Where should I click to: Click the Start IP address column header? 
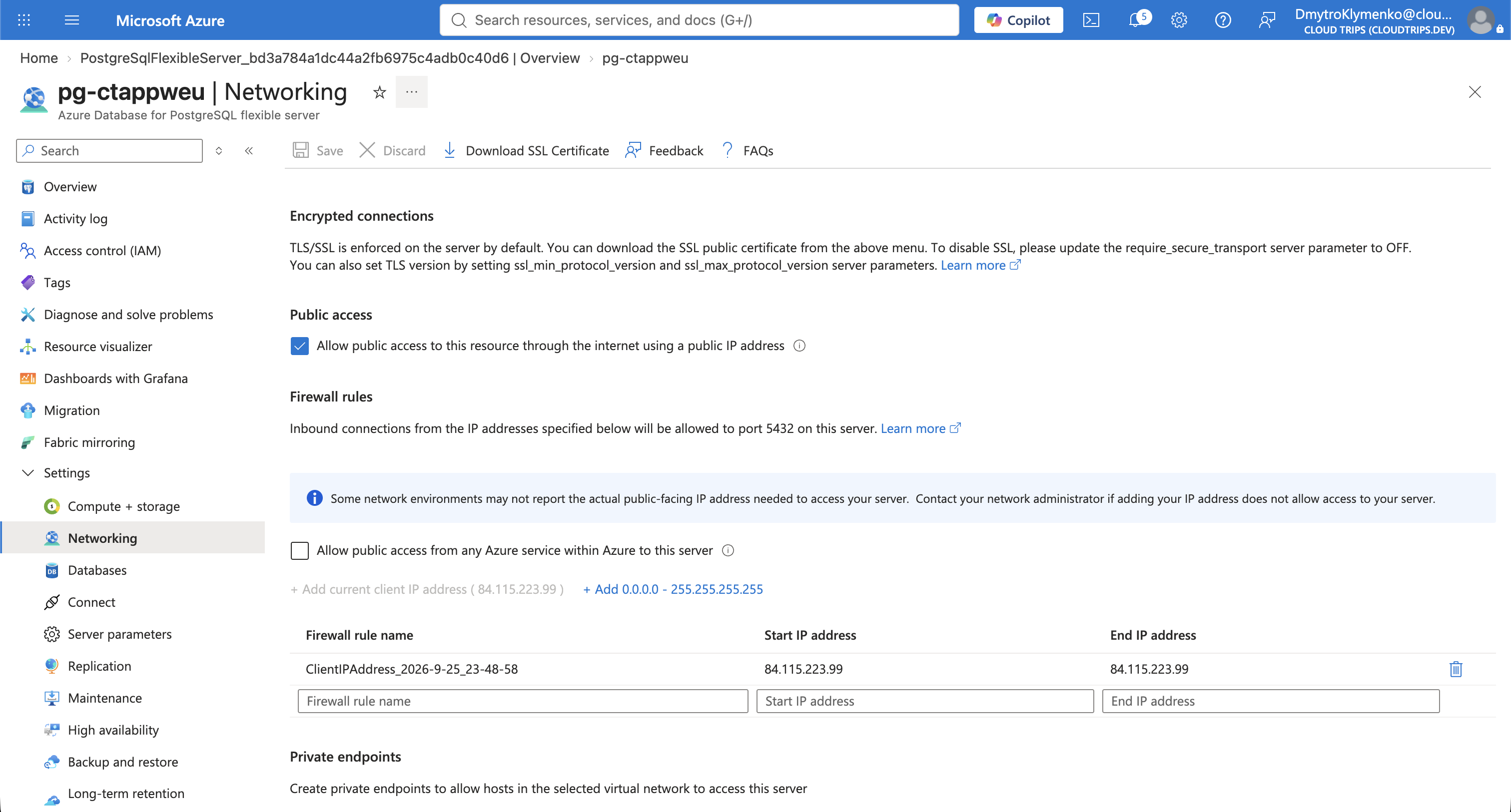[x=810, y=635]
